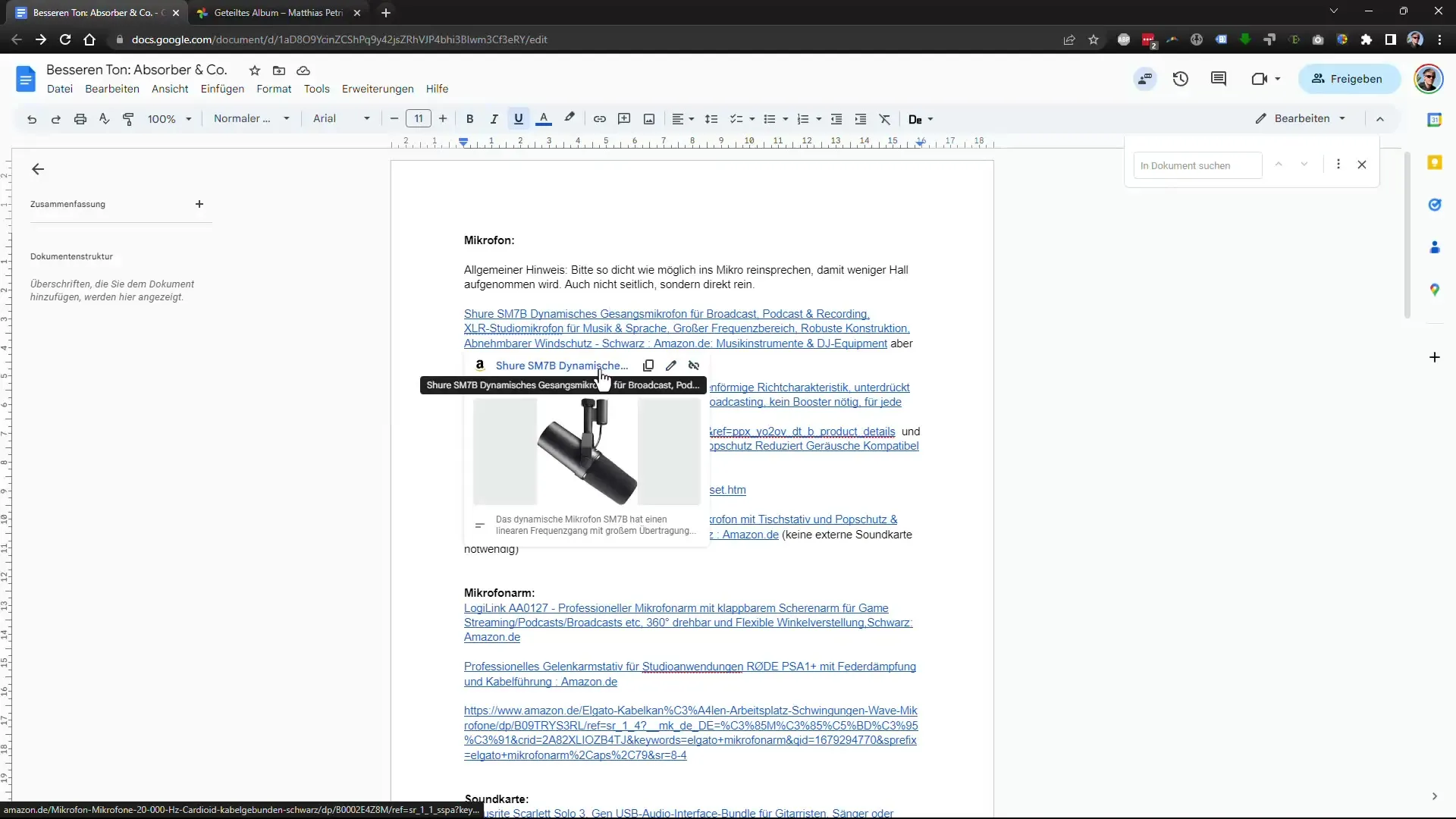Click the numbered list icon
Image resolution: width=1456 pixels, height=819 pixels.
[801, 118]
